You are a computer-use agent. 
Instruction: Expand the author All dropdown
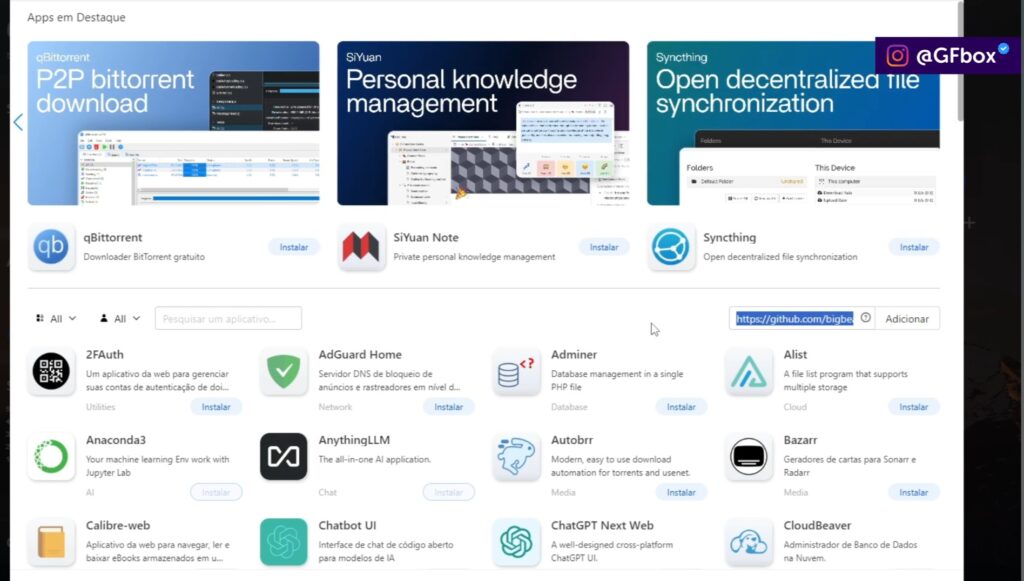click(119, 319)
